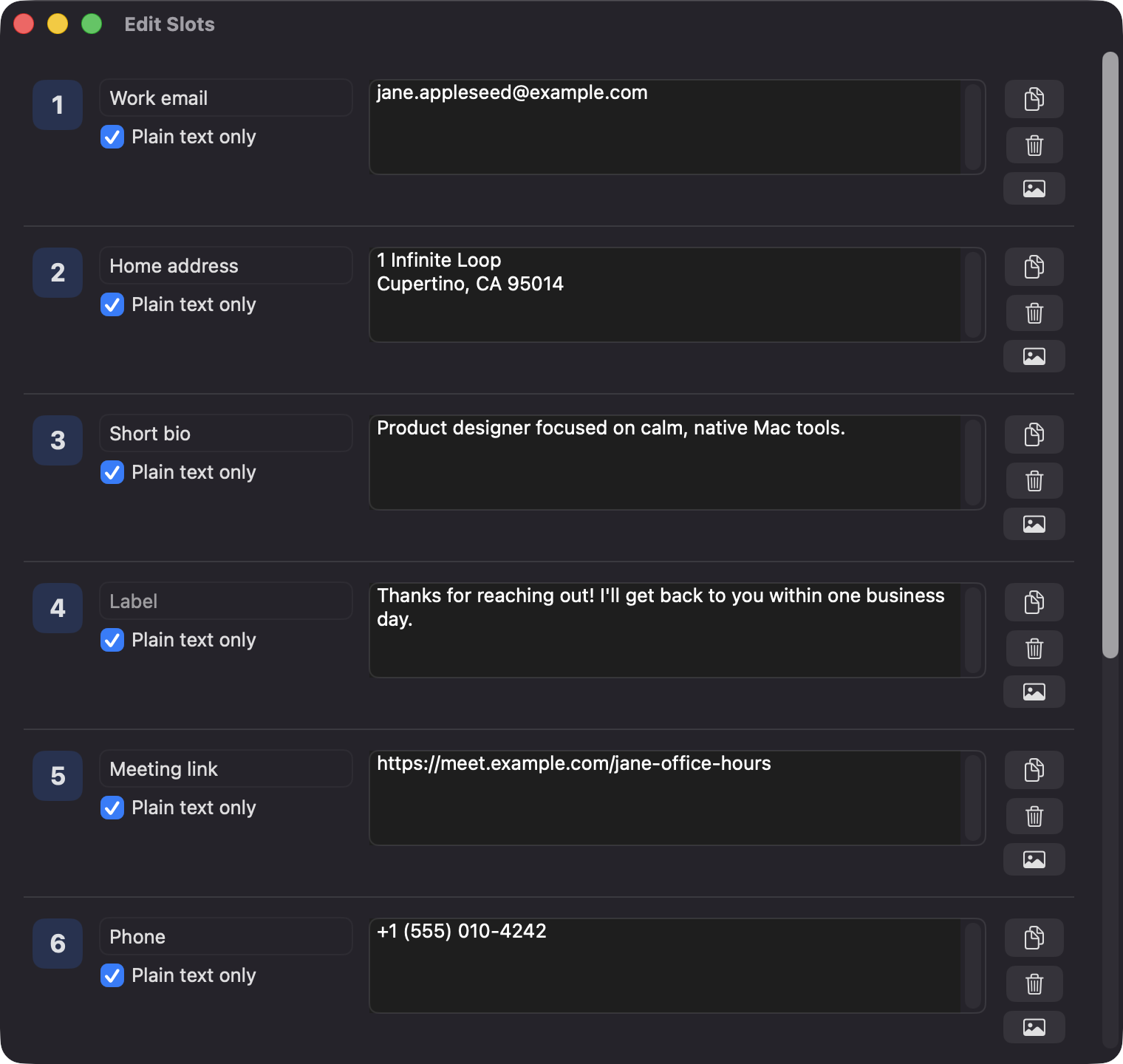
Task: Focus the jane.appleseed@example.com text area
Action: (677, 127)
